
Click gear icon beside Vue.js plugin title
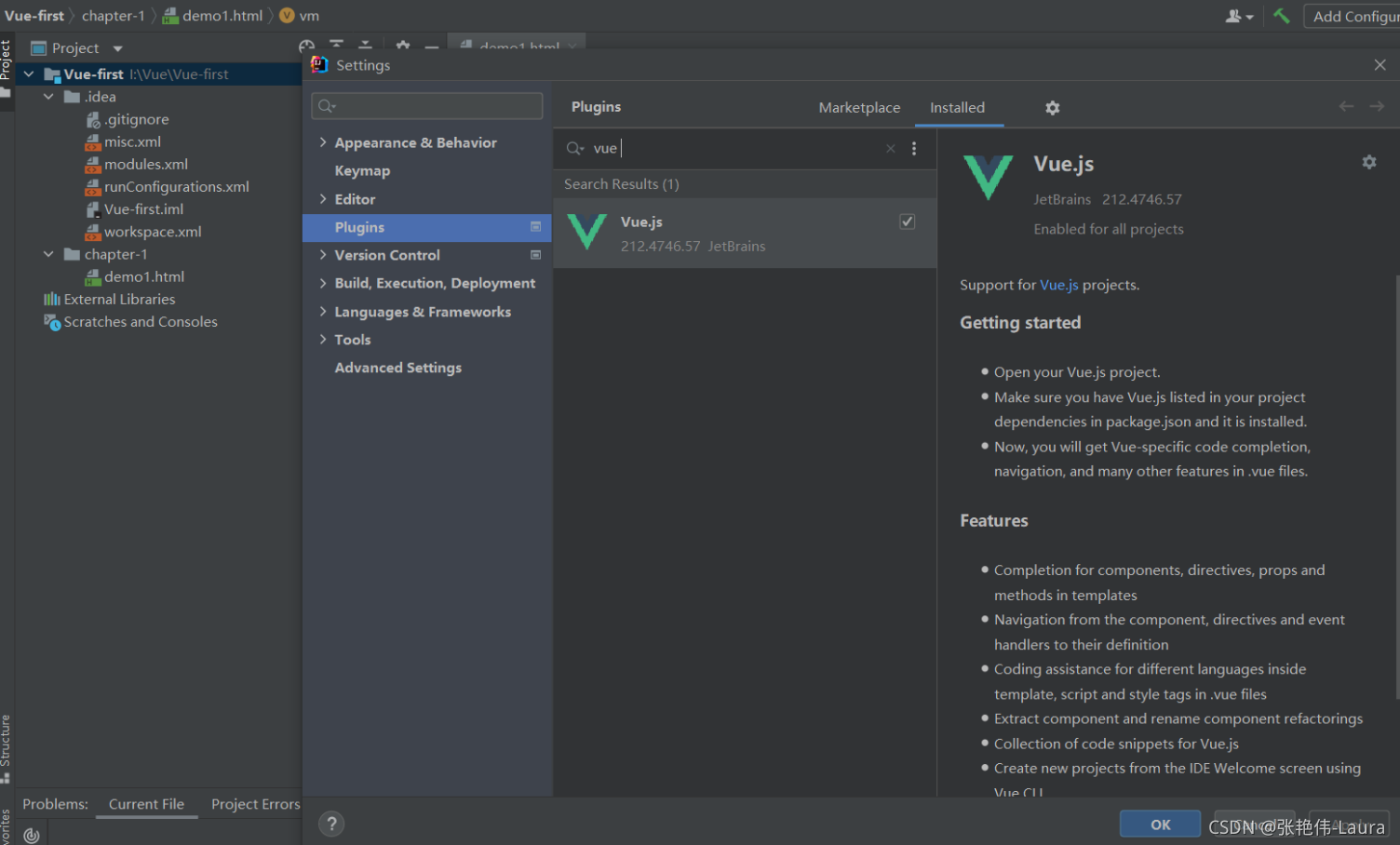coord(1368,162)
